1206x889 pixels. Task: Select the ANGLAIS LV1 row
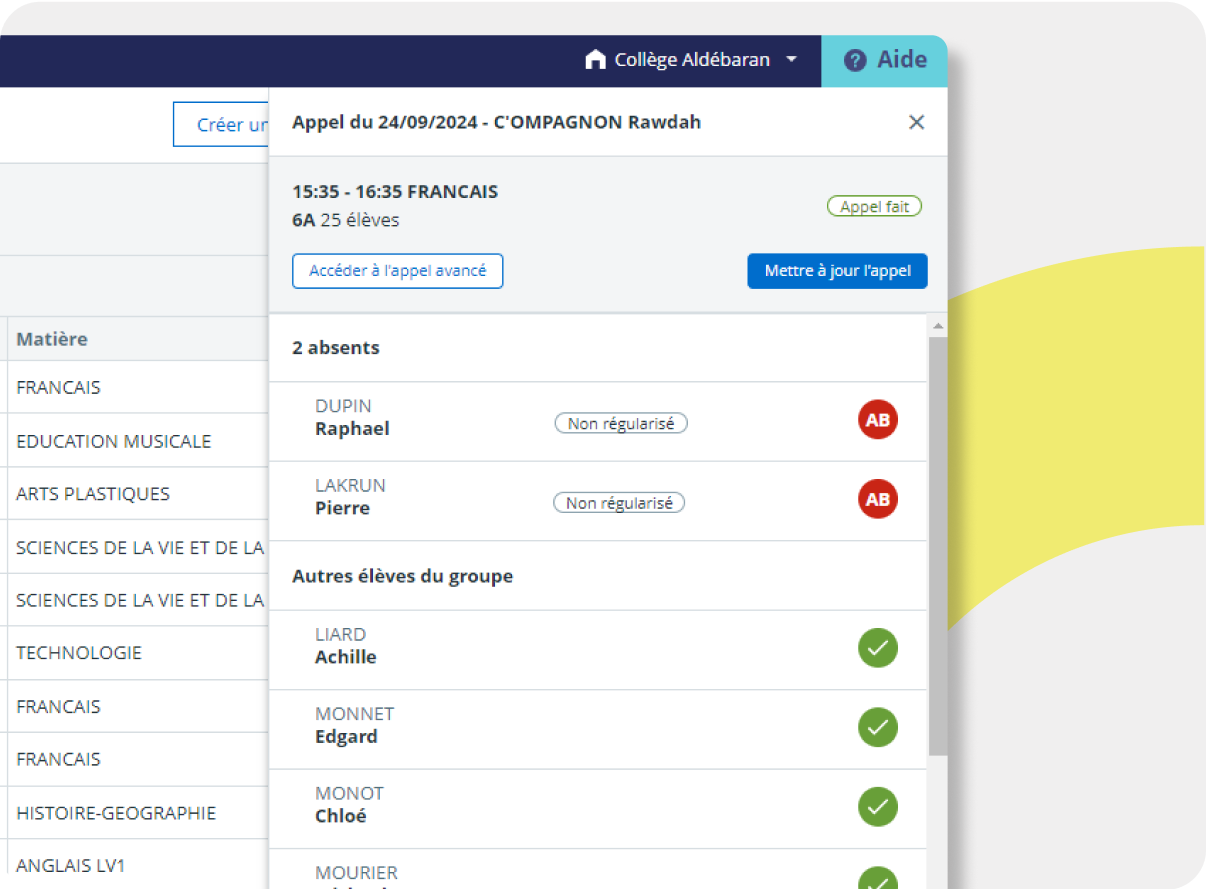point(134,865)
